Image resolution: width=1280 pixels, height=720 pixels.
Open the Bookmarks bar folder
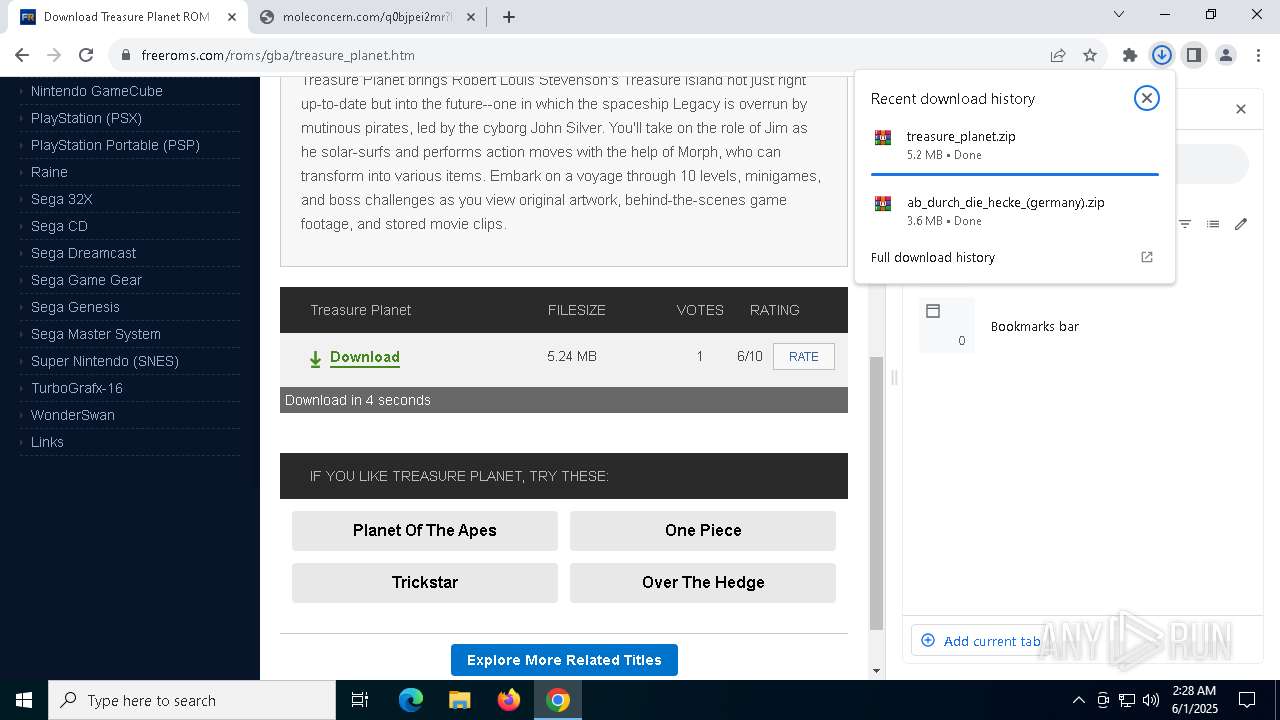pyautogui.click(x=1034, y=326)
